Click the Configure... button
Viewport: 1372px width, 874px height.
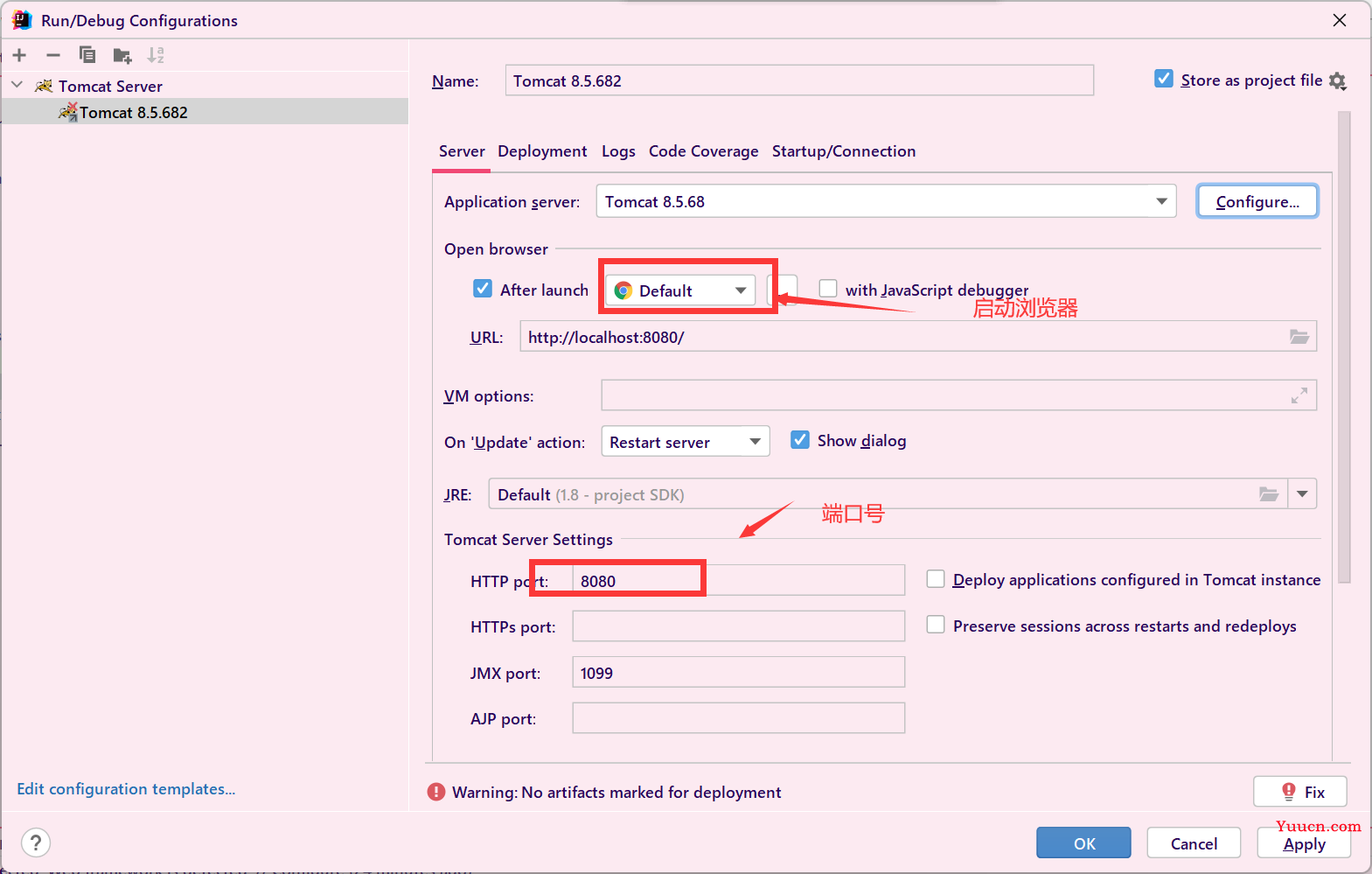coord(1257,201)
